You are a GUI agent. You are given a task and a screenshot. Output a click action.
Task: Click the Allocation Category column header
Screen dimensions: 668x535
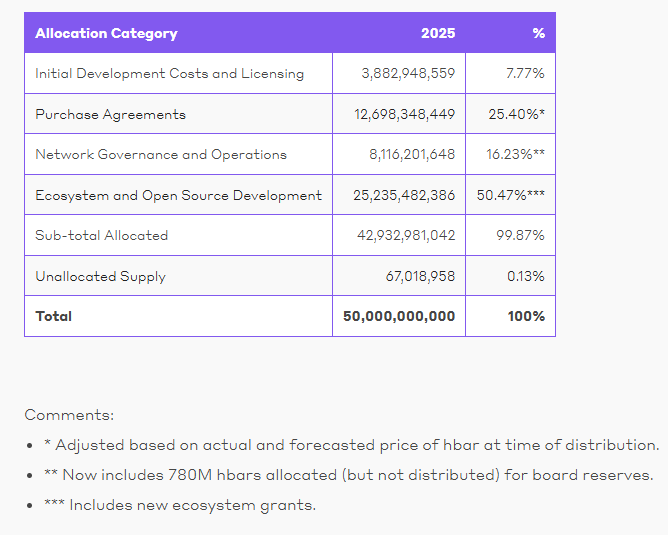point(106,33)
